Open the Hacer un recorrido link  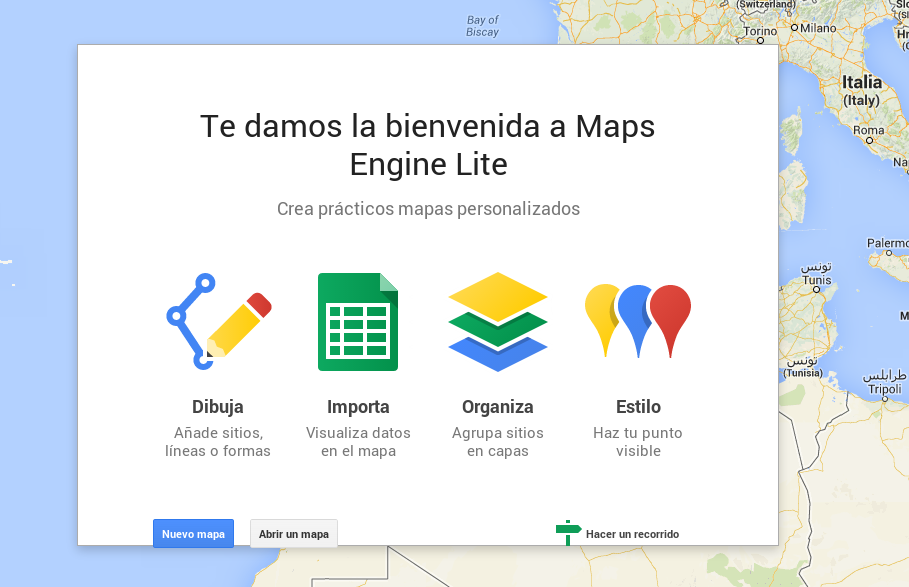click(632, 534)
